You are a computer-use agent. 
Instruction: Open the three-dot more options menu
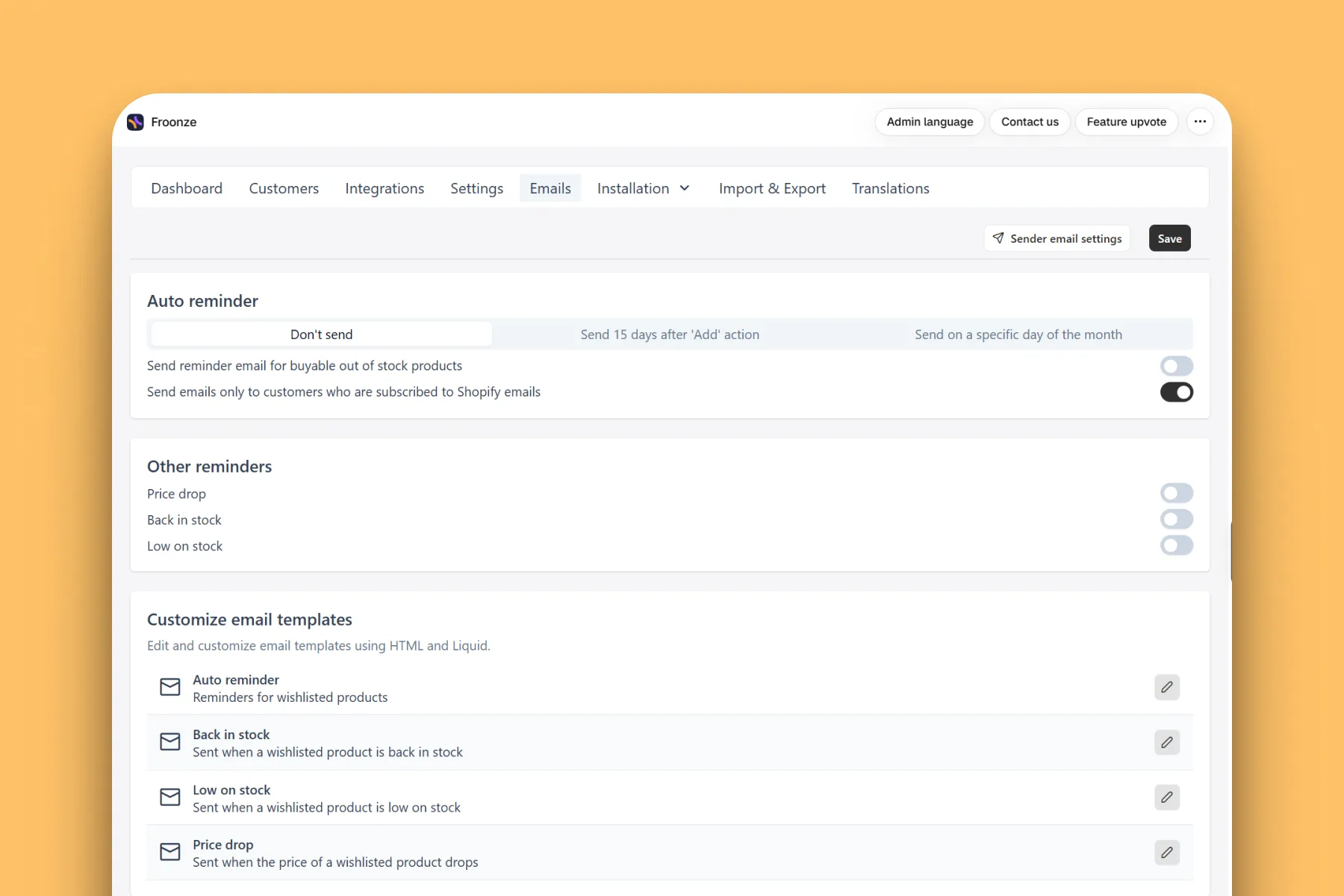[x=1200, y=122]
